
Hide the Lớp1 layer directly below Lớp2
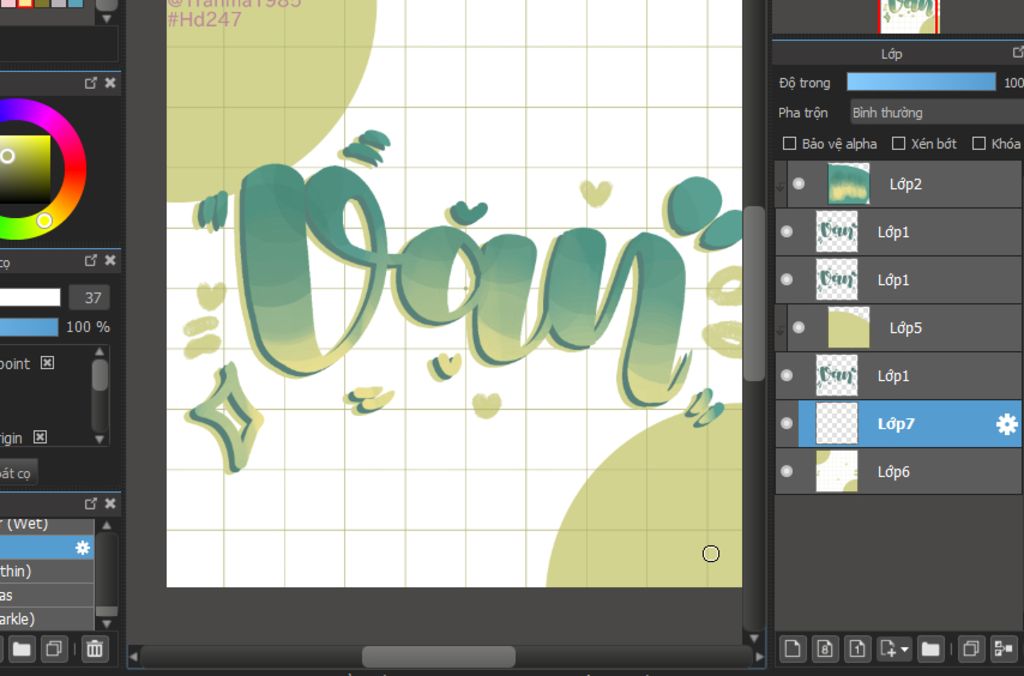[787, 232]
